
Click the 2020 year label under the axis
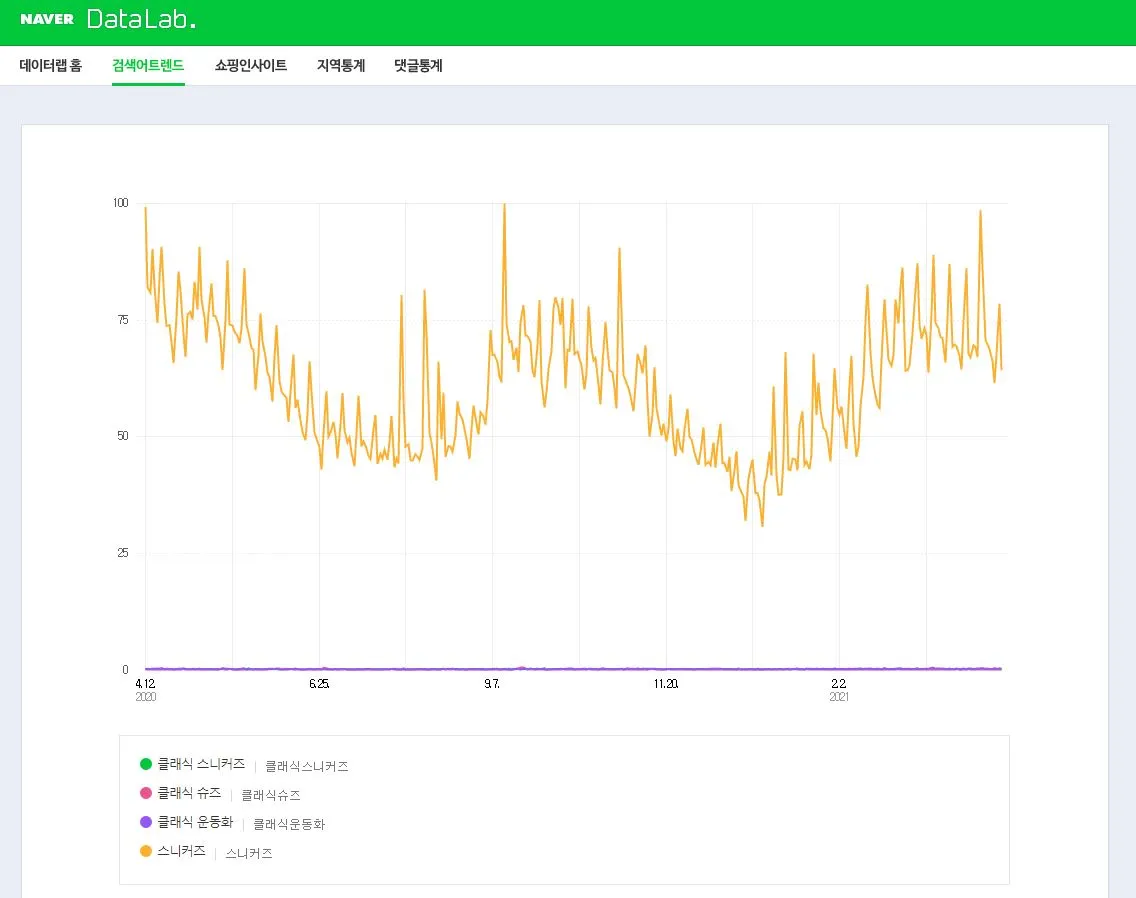point(146,697)
